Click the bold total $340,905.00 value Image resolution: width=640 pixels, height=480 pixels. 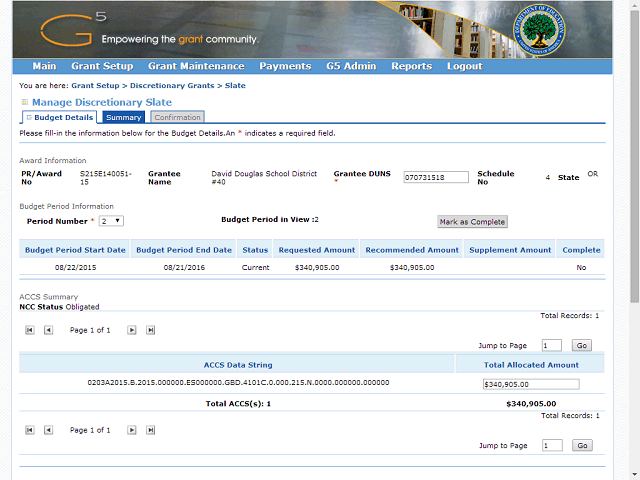[x=531, y=404]
